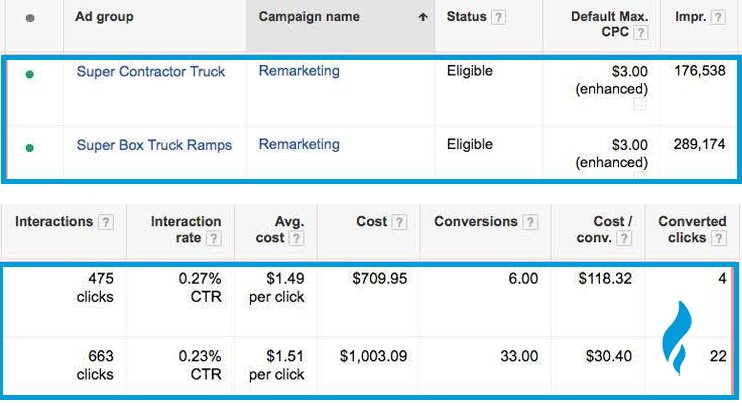
Task: Toggle green status dot for Super Contractor Truck
Action: 29,73
